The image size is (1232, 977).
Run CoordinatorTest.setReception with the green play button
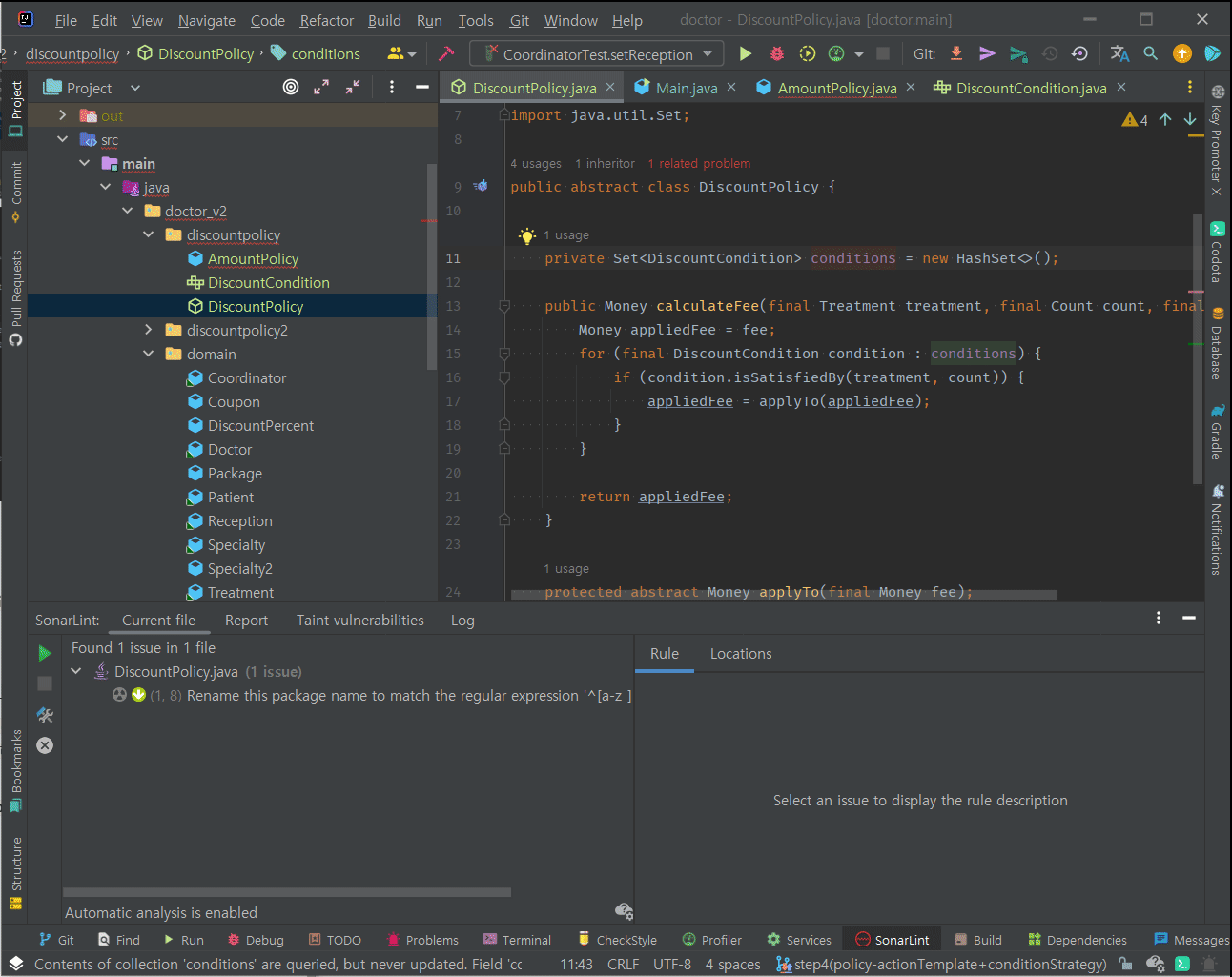coord(746,54)
